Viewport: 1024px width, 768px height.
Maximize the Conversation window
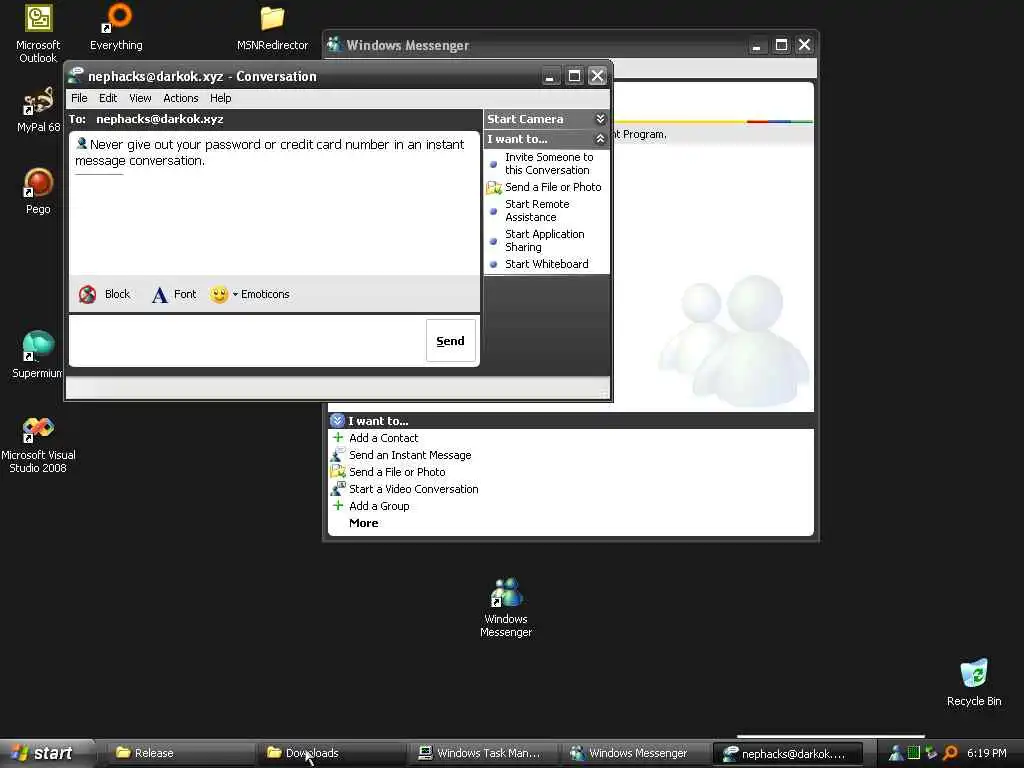(574, 76)
